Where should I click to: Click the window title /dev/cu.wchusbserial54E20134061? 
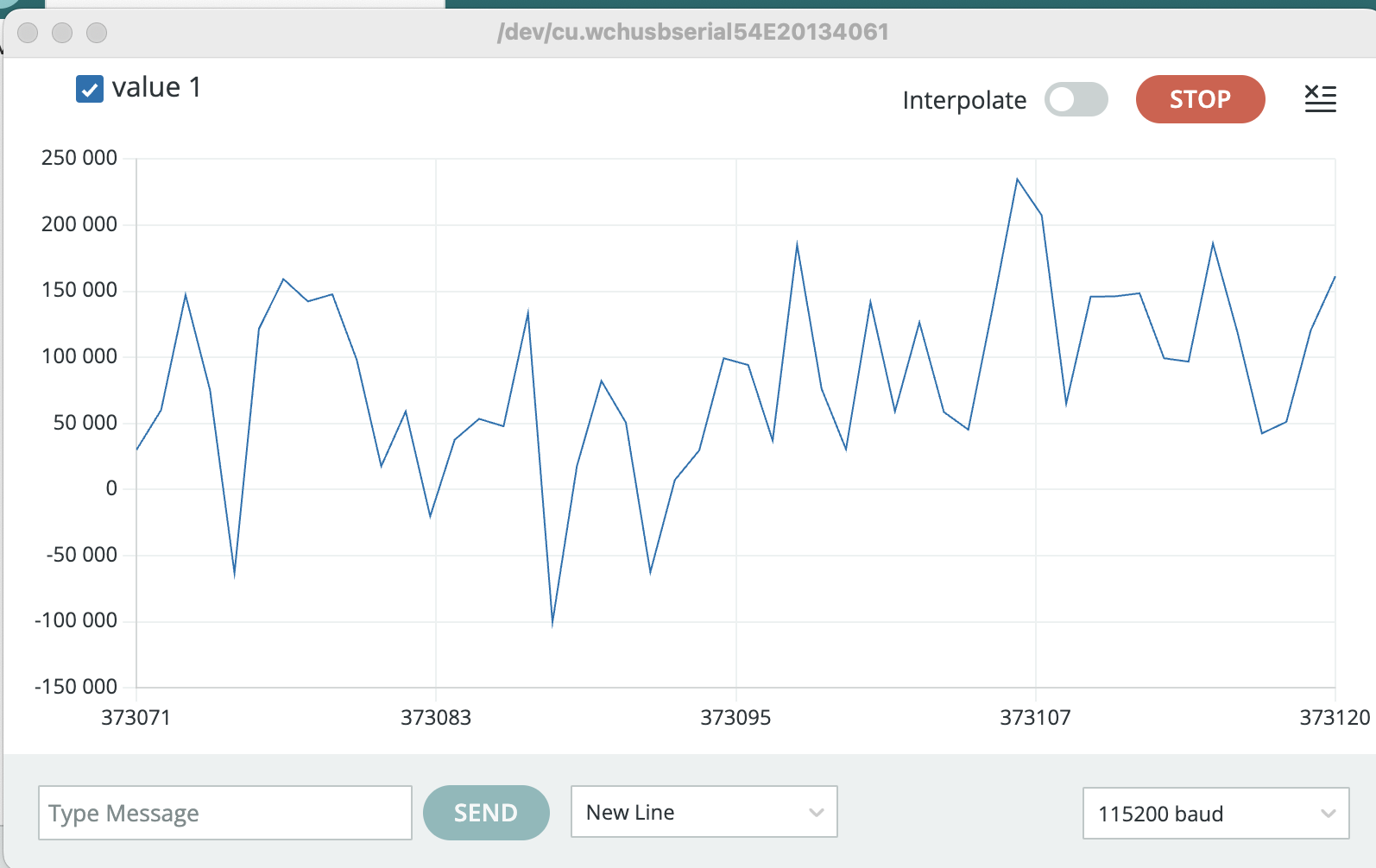tap(692, 32)
